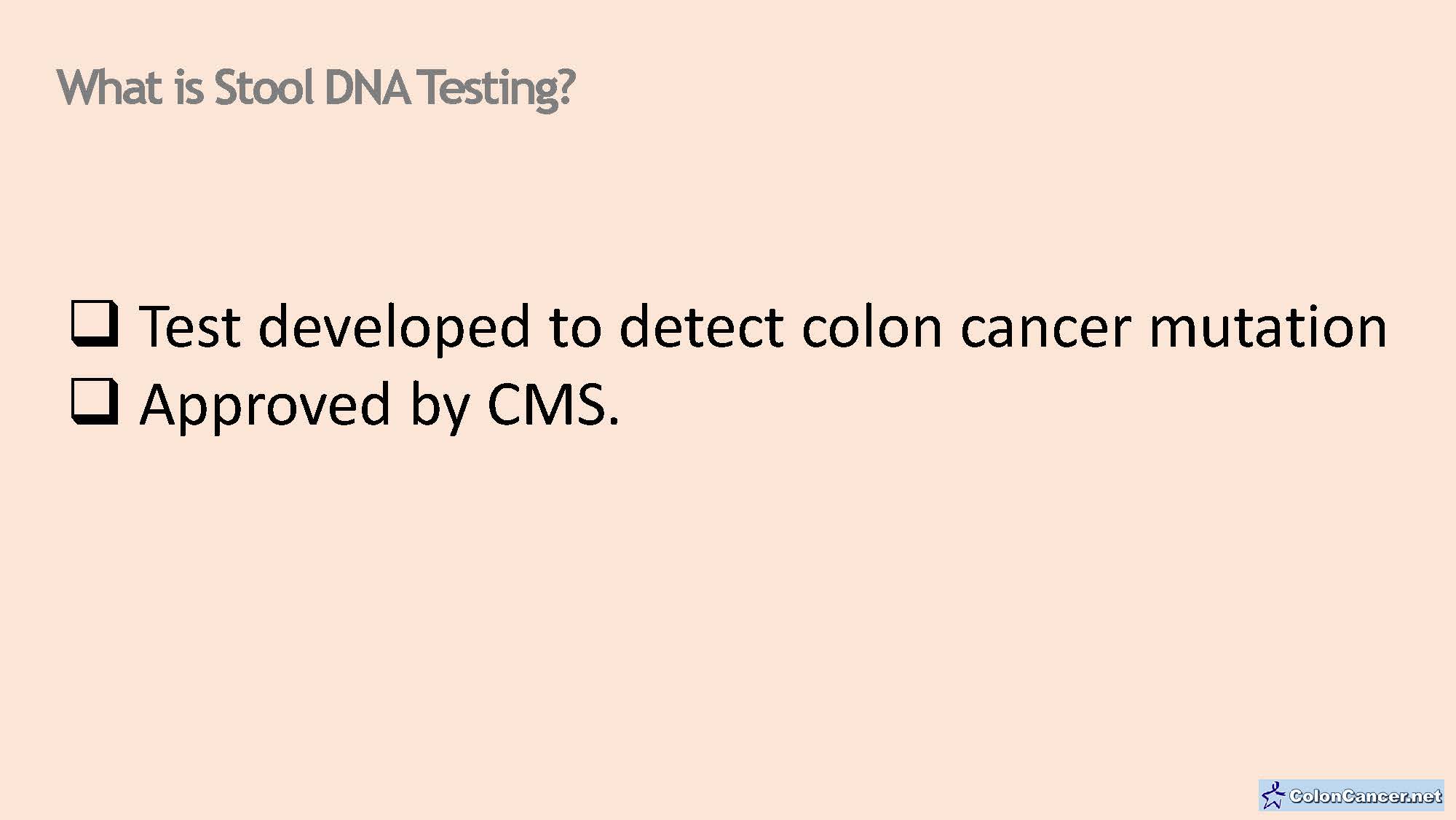Click the word "to" in the first bullet
This screenshot has width=1456, height=820.
click(x=575, y=326)
